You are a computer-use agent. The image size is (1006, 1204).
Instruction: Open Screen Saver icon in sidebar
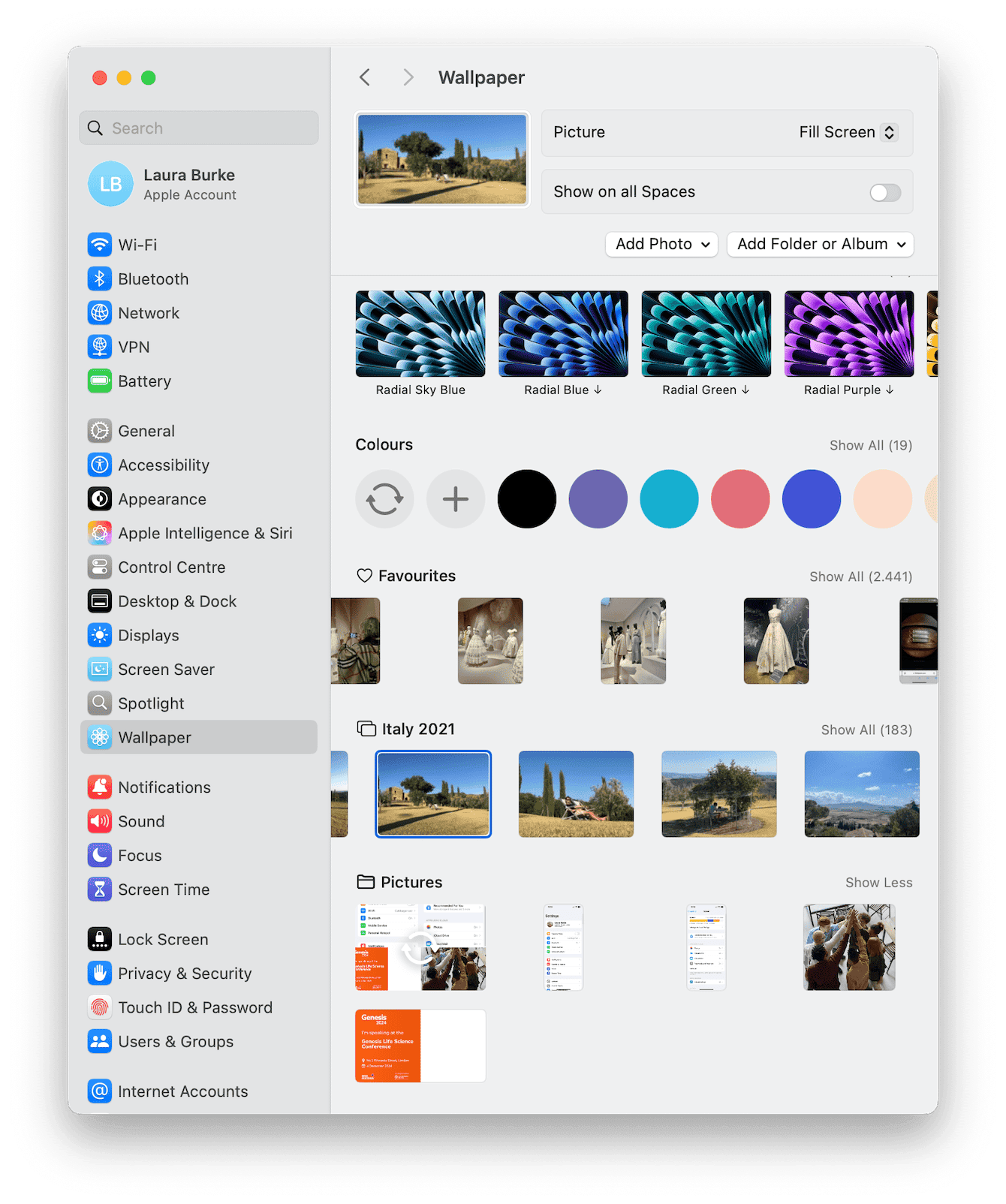coord(100,670)
